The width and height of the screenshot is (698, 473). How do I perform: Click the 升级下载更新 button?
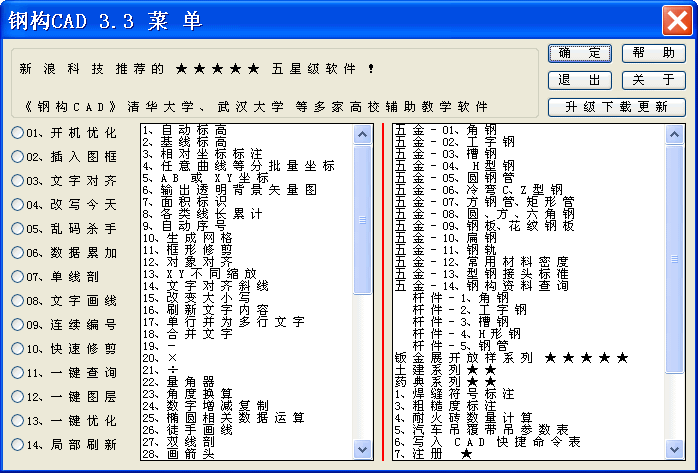(x=617, y=107)
